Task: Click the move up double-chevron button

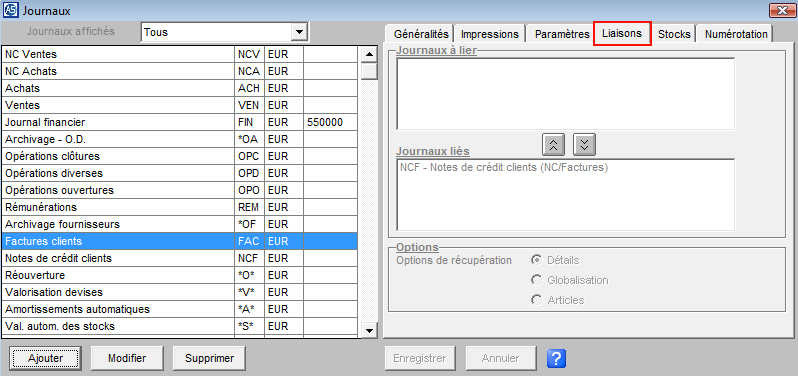Action: (554, 144)
